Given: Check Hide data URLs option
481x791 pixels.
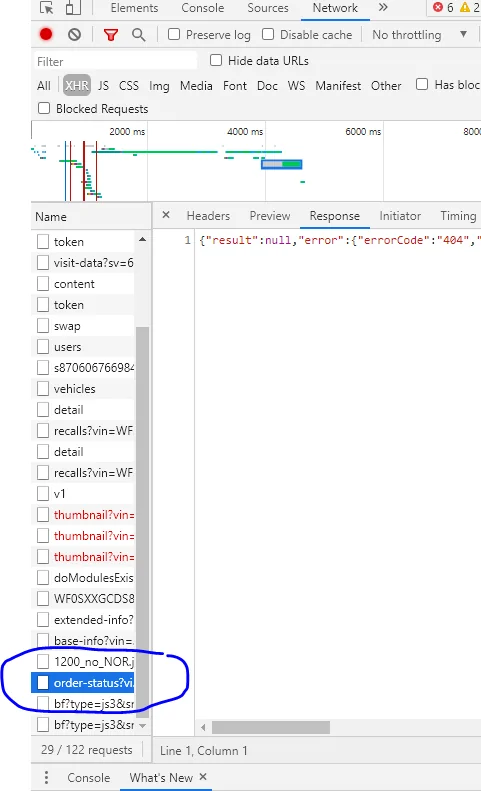Looking at the screenshot, I should tap(216, 61).
